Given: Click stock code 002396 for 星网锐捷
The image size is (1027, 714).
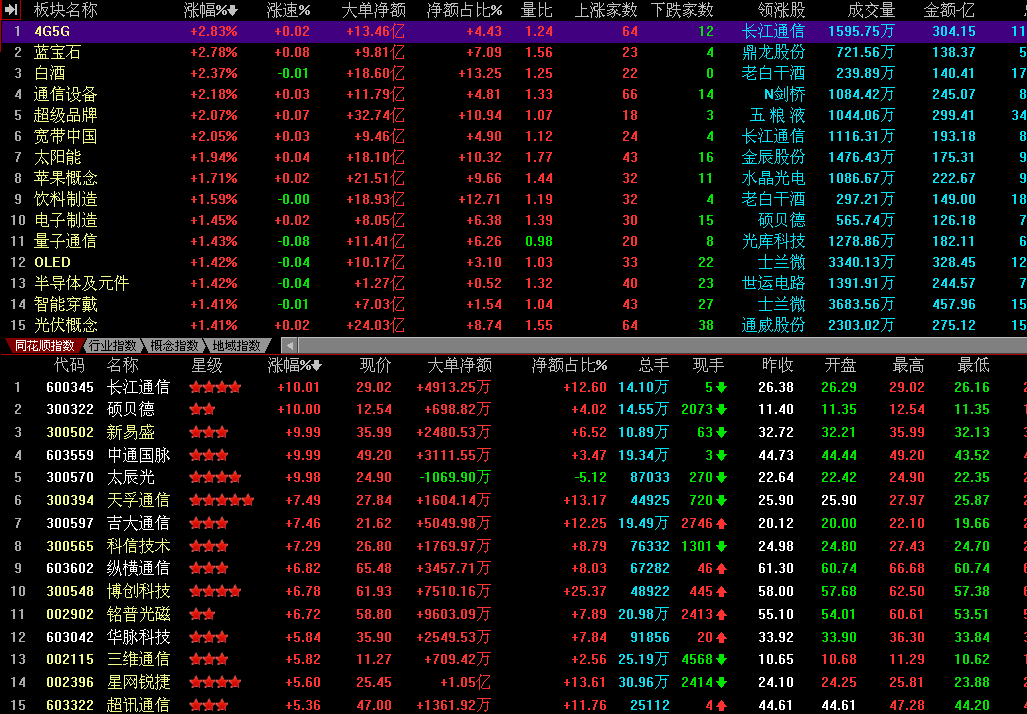Looking at the screenshot, I should [x=70, y=683].
